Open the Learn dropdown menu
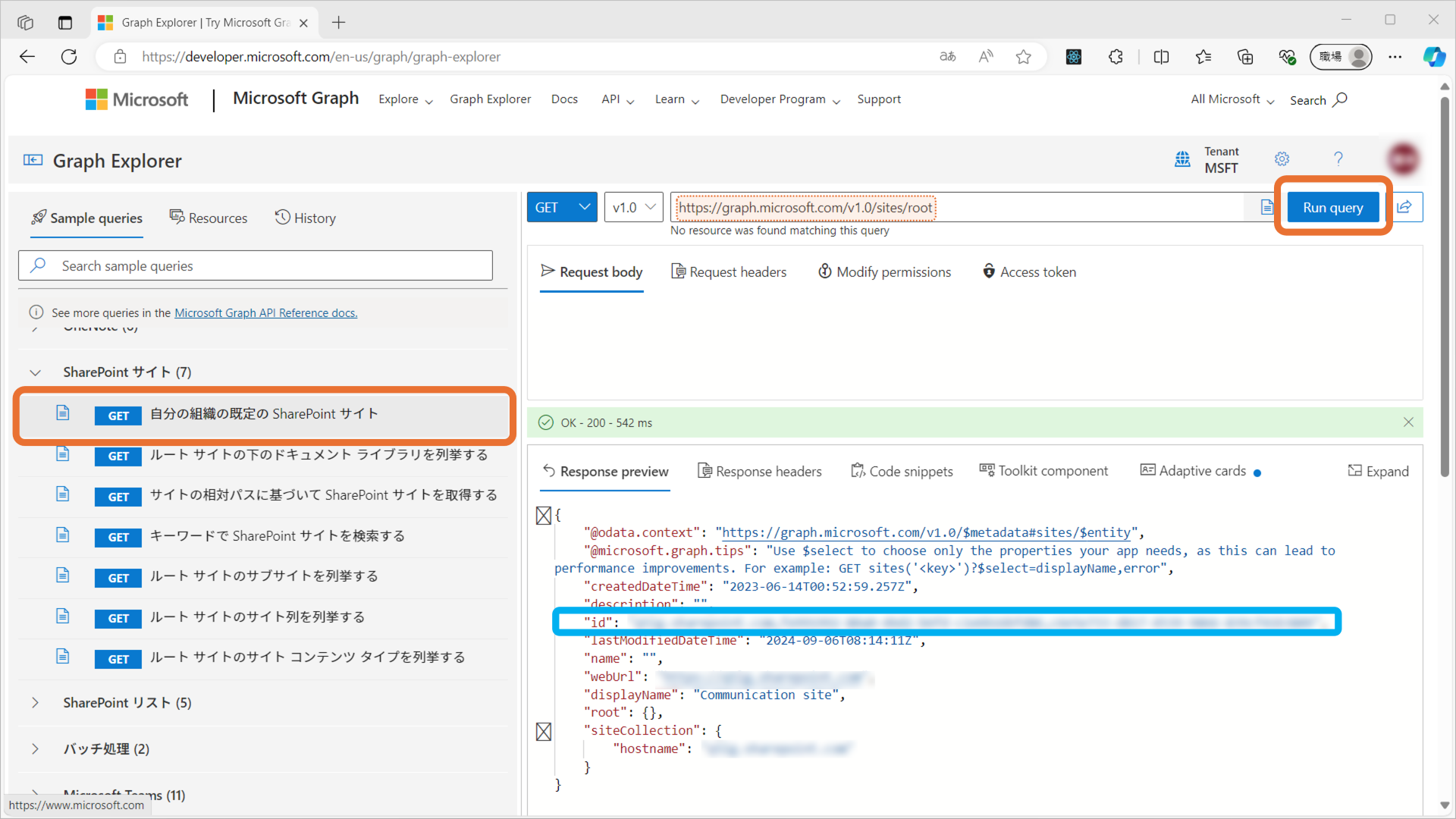 point(677,99)
